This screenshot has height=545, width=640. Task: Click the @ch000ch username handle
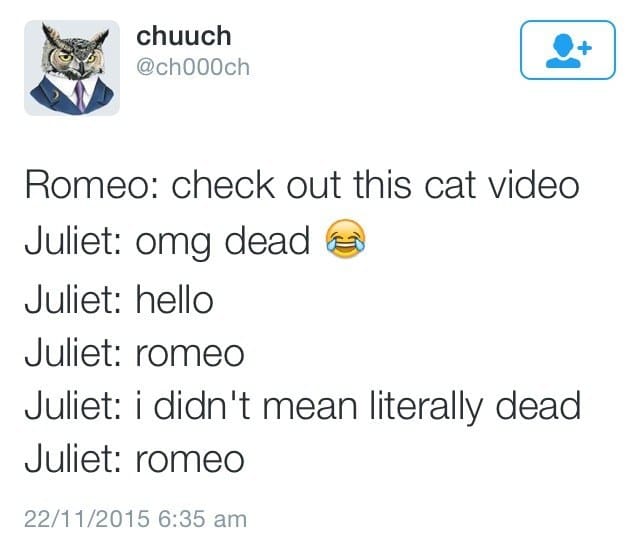point(193,67)
